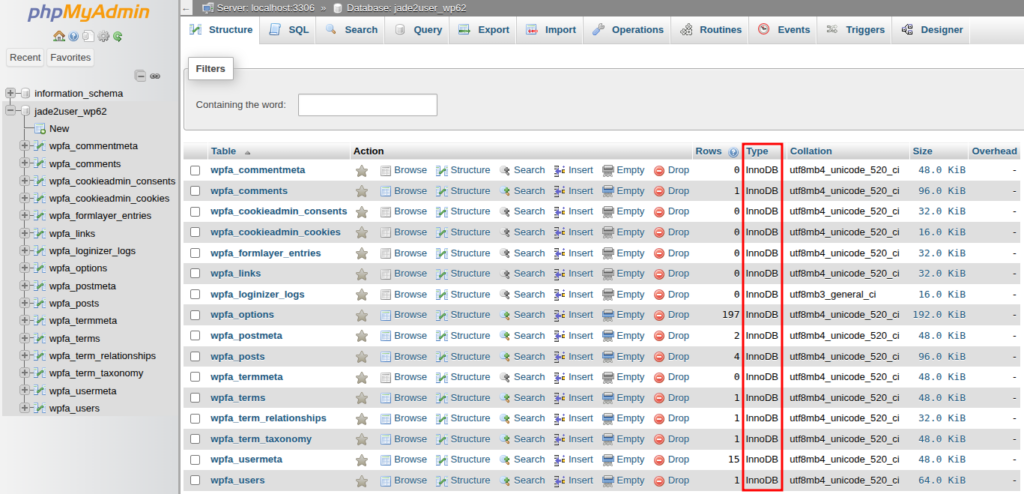Screen dimensions: 1024x494
Task: Expand wpfa_usermeta in the tree
Action: point(25,391)
